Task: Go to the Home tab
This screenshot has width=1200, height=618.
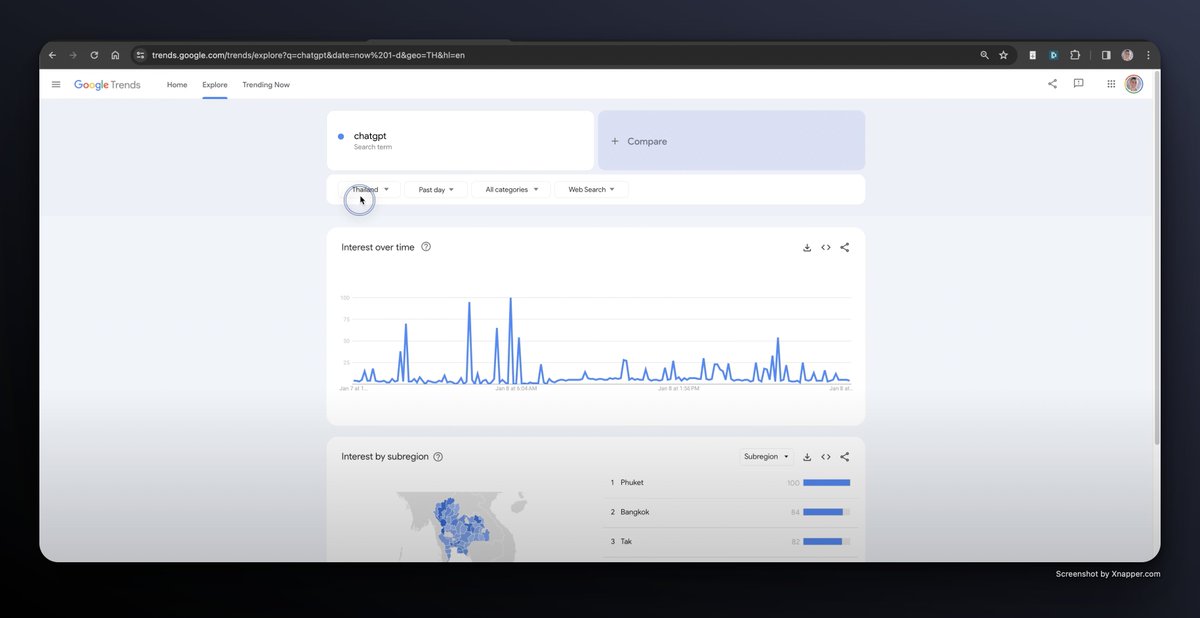Action: pyautogui.click(x=177, y=85)
